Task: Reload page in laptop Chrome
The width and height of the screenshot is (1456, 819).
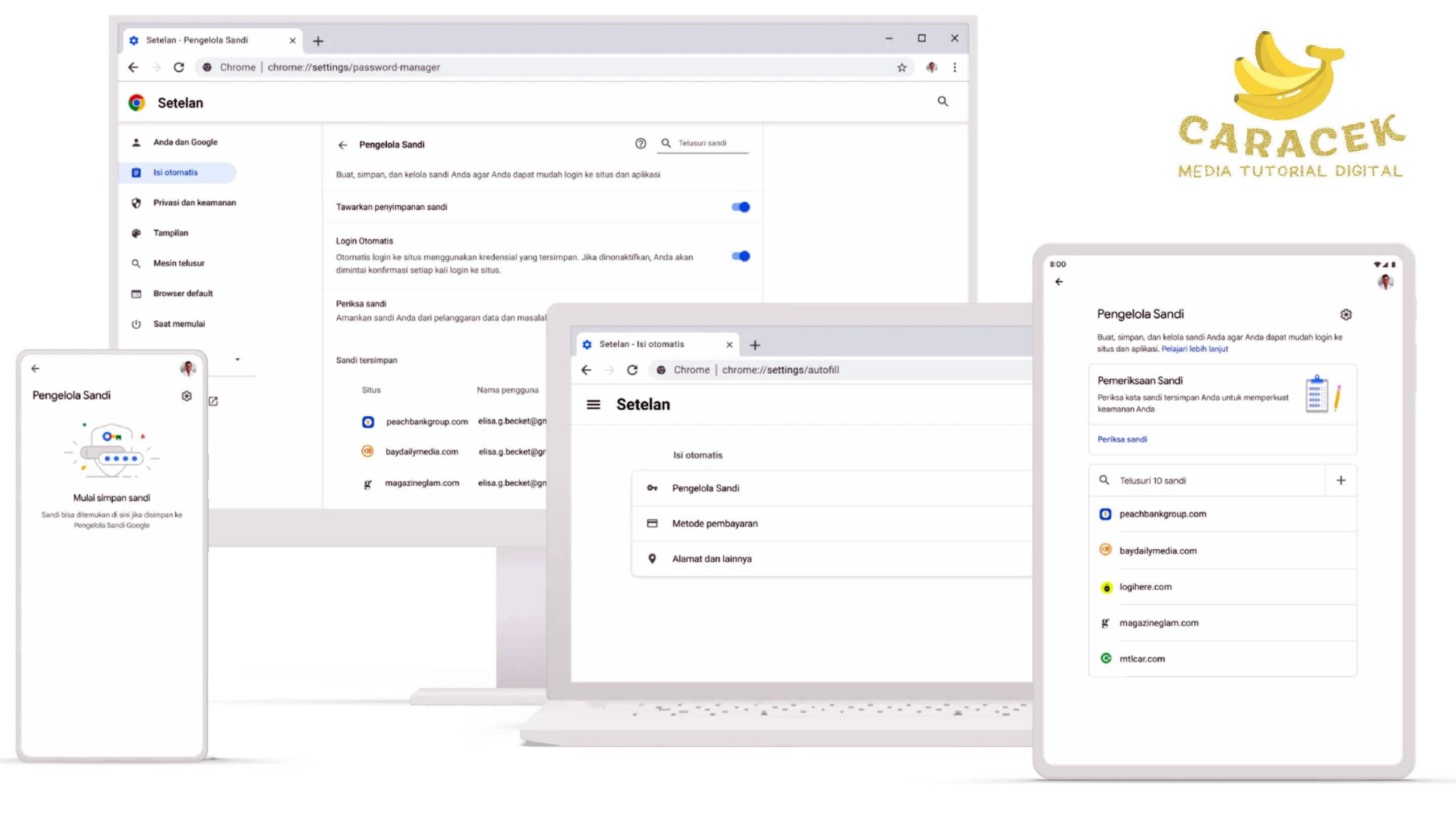Action: (x=632, y=370)
